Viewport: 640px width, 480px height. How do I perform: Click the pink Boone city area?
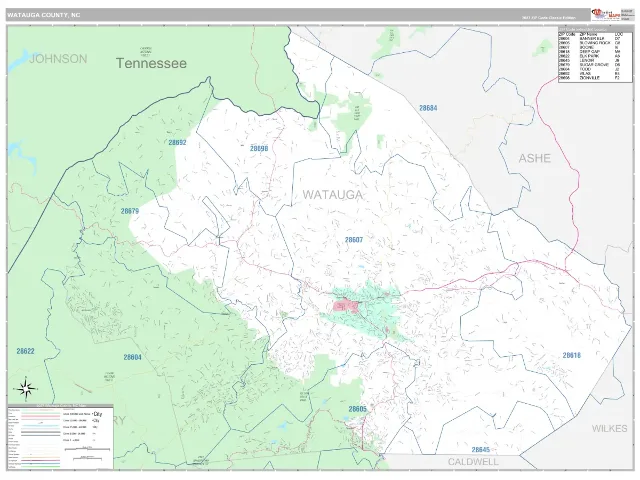click(345, 305)
